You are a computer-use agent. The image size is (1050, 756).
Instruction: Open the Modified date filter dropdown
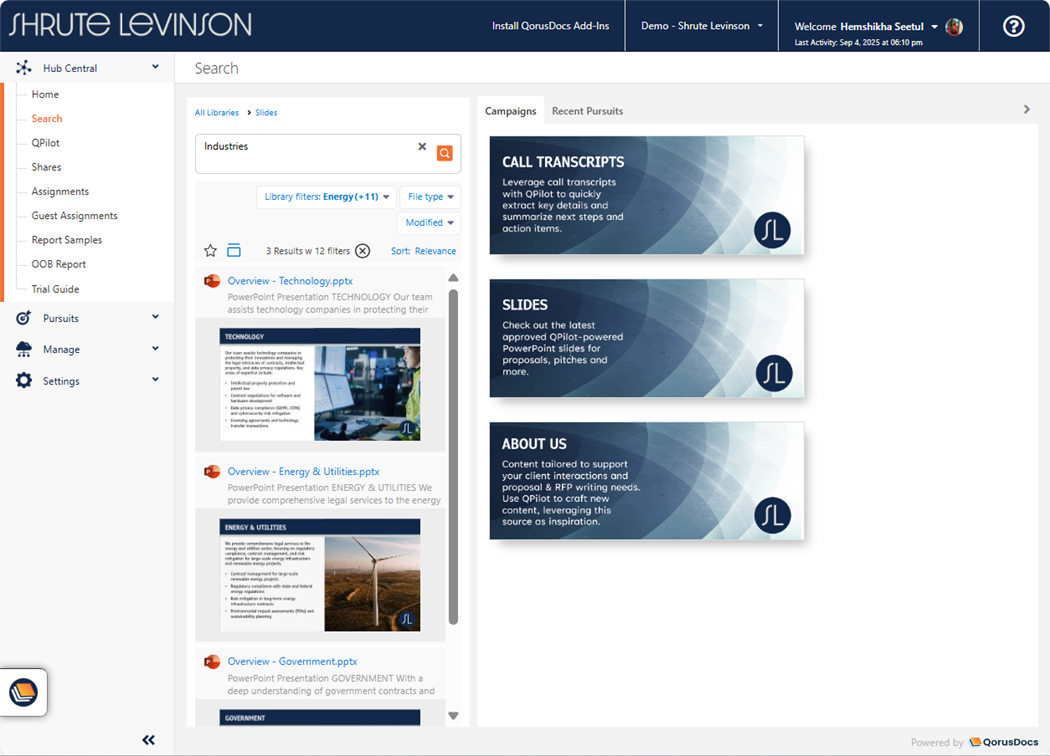click(430, 223)
